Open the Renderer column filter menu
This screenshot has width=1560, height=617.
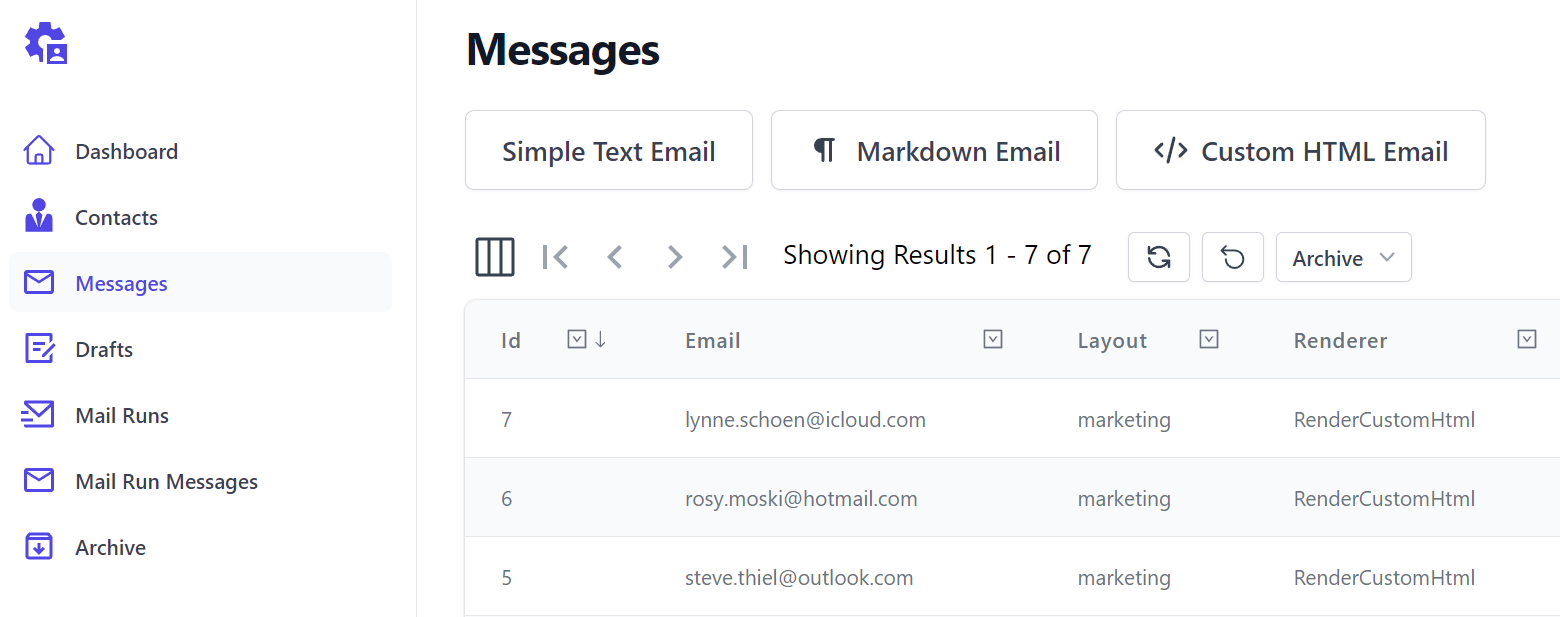point(1527,340)
